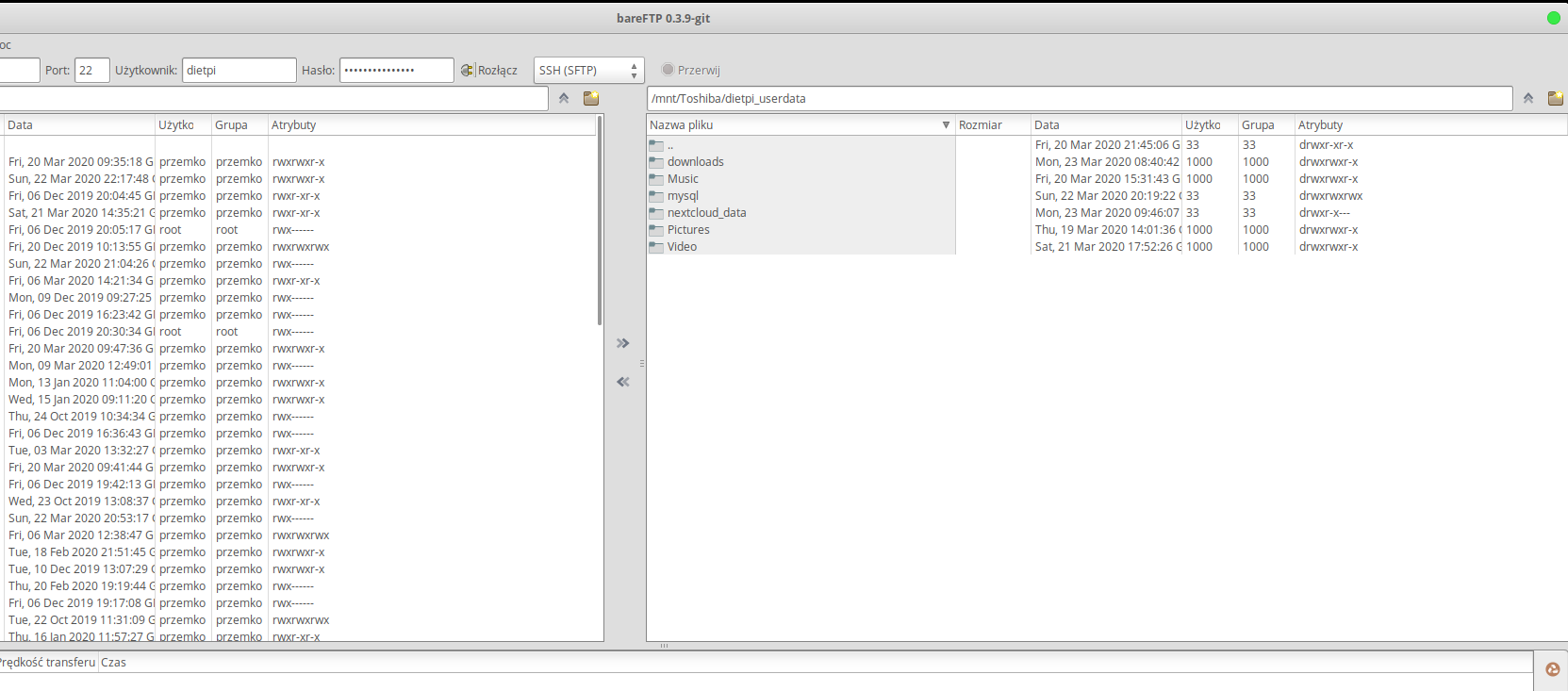Click the Użytkownik field containing dietpi
This screenshot has height=691, width=1568.
tap(239, 71)
